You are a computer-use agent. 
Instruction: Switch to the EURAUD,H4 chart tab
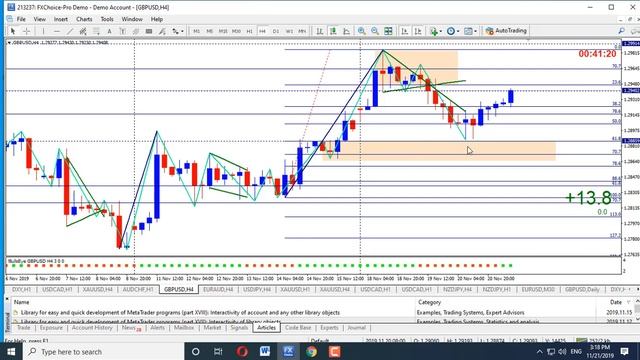[218, 289]
